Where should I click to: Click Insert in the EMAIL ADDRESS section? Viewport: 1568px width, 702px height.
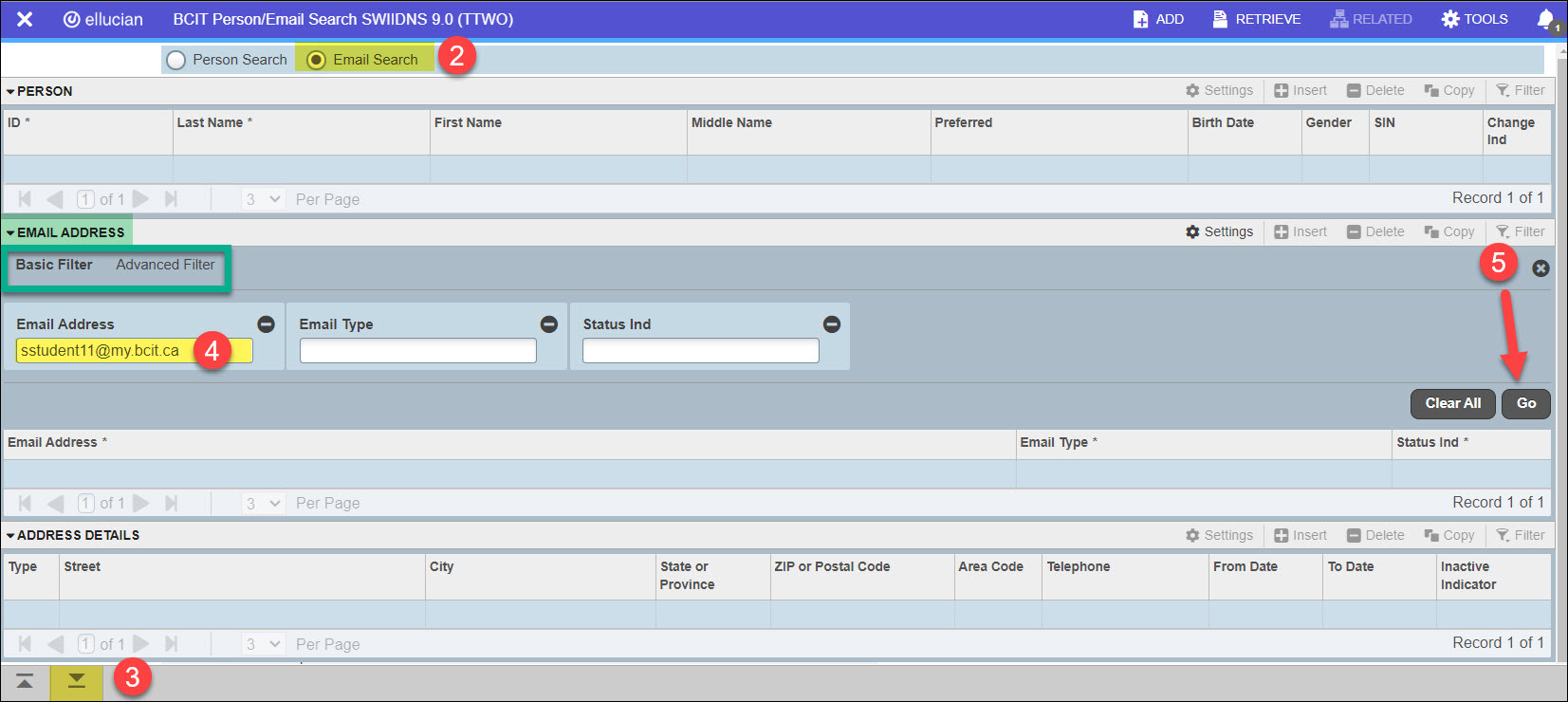1301,231
